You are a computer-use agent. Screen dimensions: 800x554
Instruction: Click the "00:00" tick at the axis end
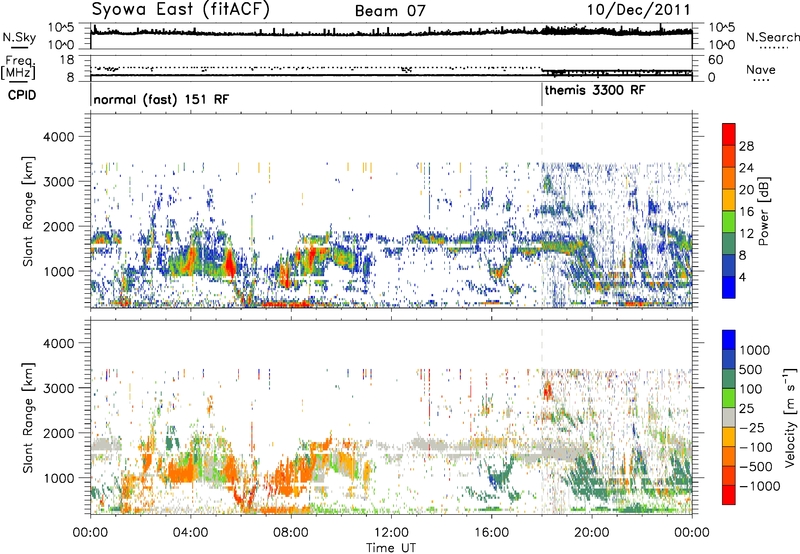coord(691,533)
